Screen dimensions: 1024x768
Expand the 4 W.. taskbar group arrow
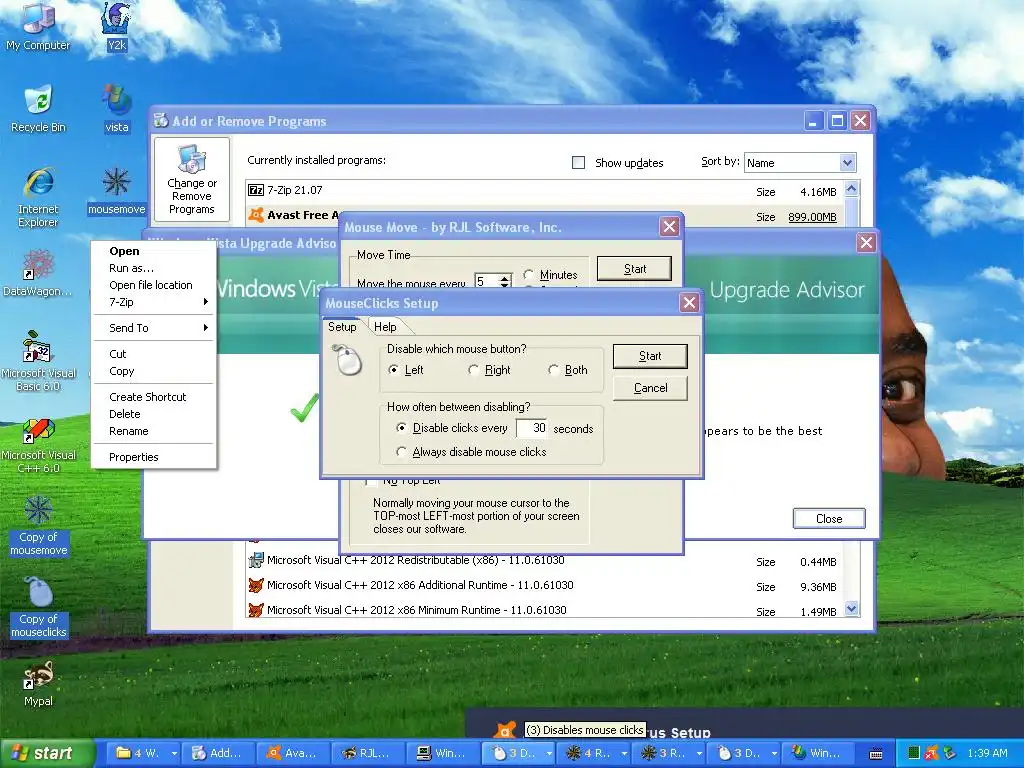pyautogui.click(x=174, y=754)
